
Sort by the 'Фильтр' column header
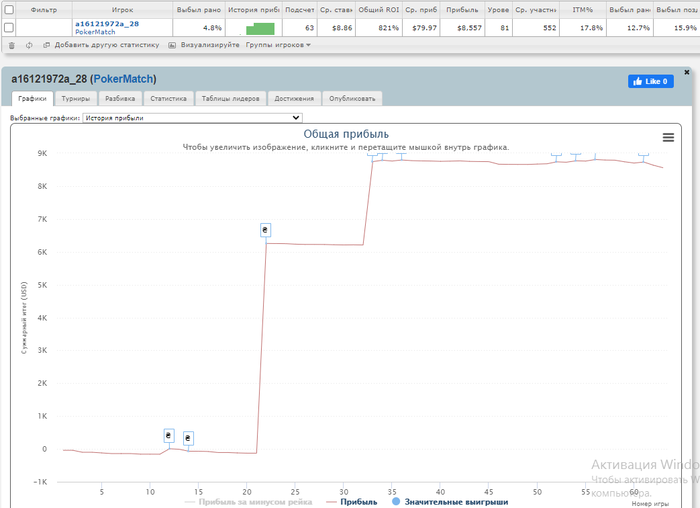coord(44,9)
